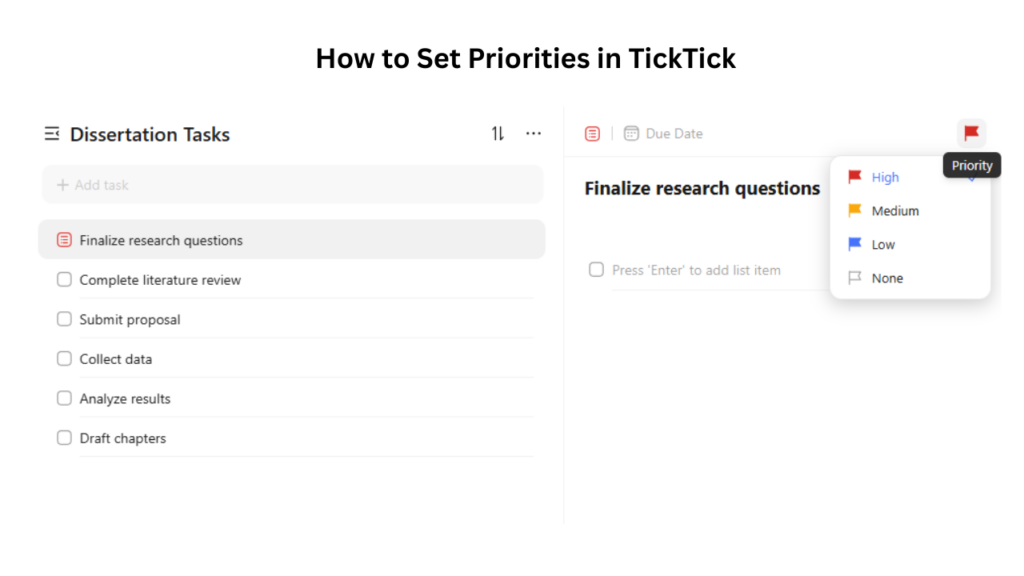Mark Submit proposal as done

pyautogui.click(x=64, y=319)
